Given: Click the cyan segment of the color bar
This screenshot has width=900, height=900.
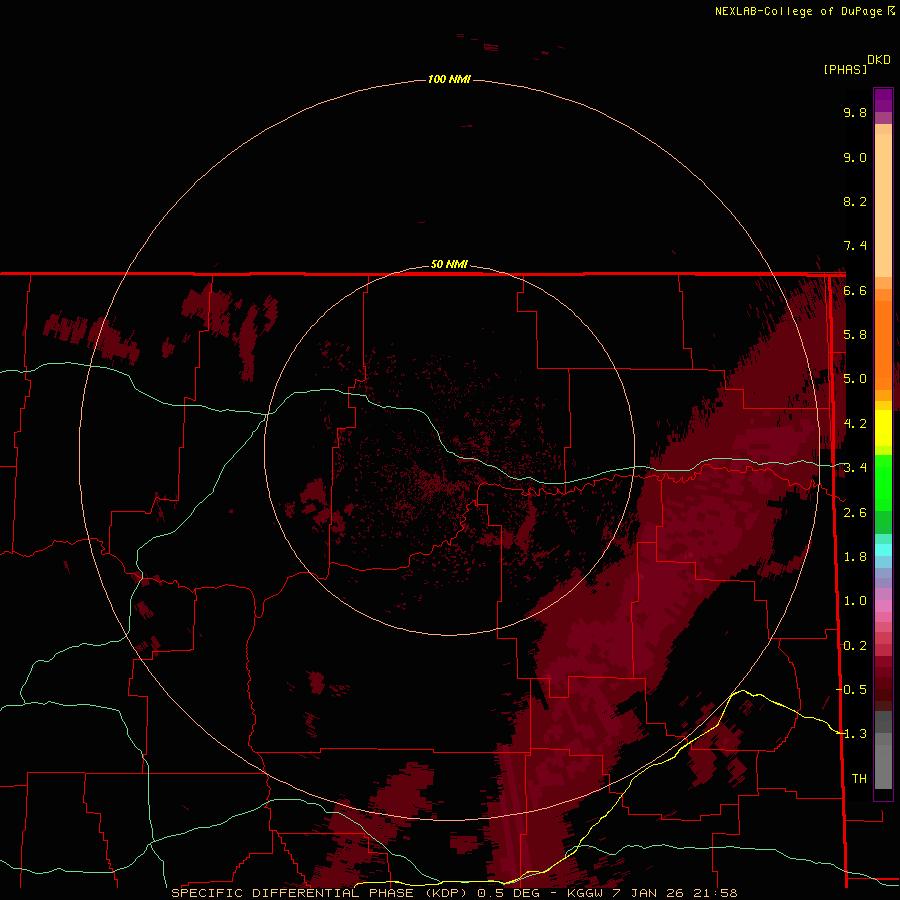Looking at the screenshot, I should [883, 550].
